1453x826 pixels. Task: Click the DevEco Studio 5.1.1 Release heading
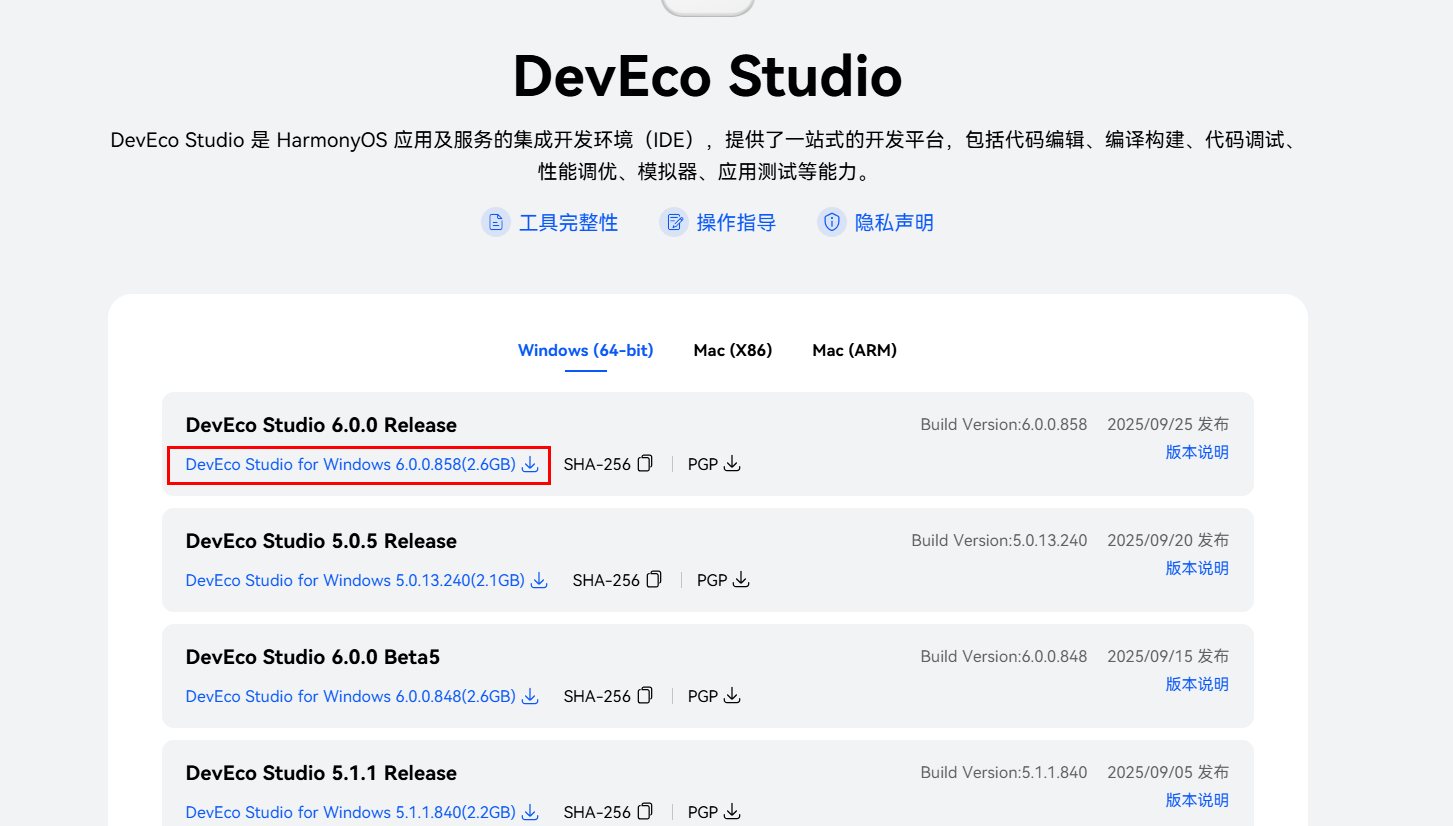coord(321,773)
